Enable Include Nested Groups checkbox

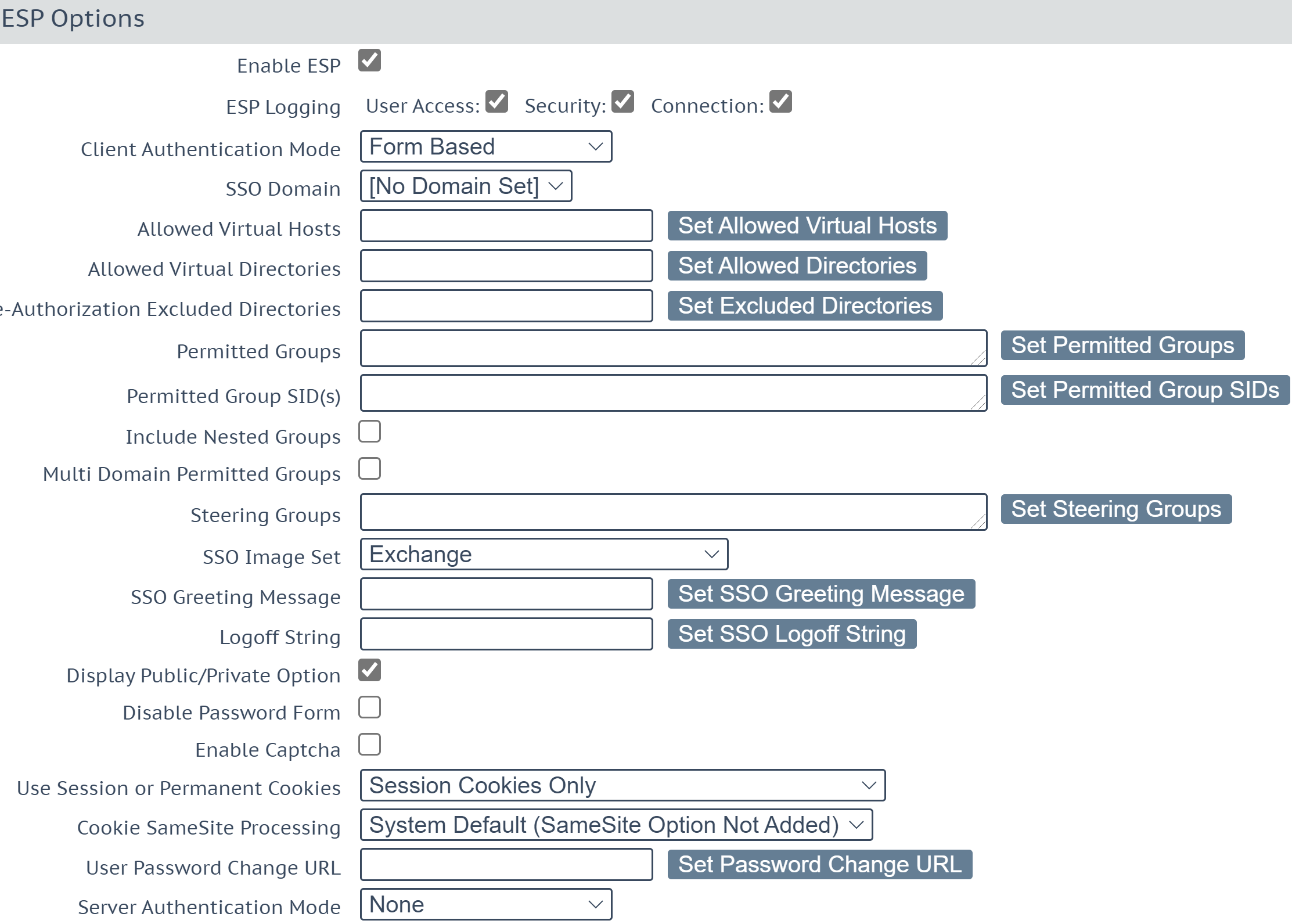pyautogui.click(x=369, y=432)
